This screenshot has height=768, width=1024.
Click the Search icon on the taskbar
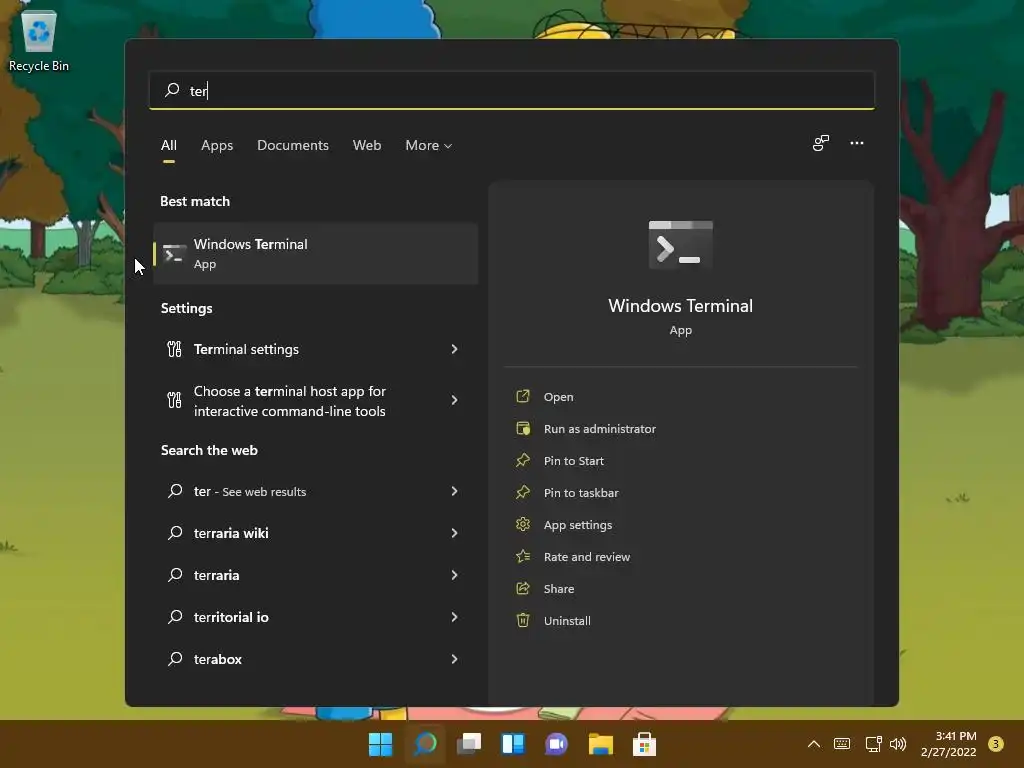tap(425, 744)
